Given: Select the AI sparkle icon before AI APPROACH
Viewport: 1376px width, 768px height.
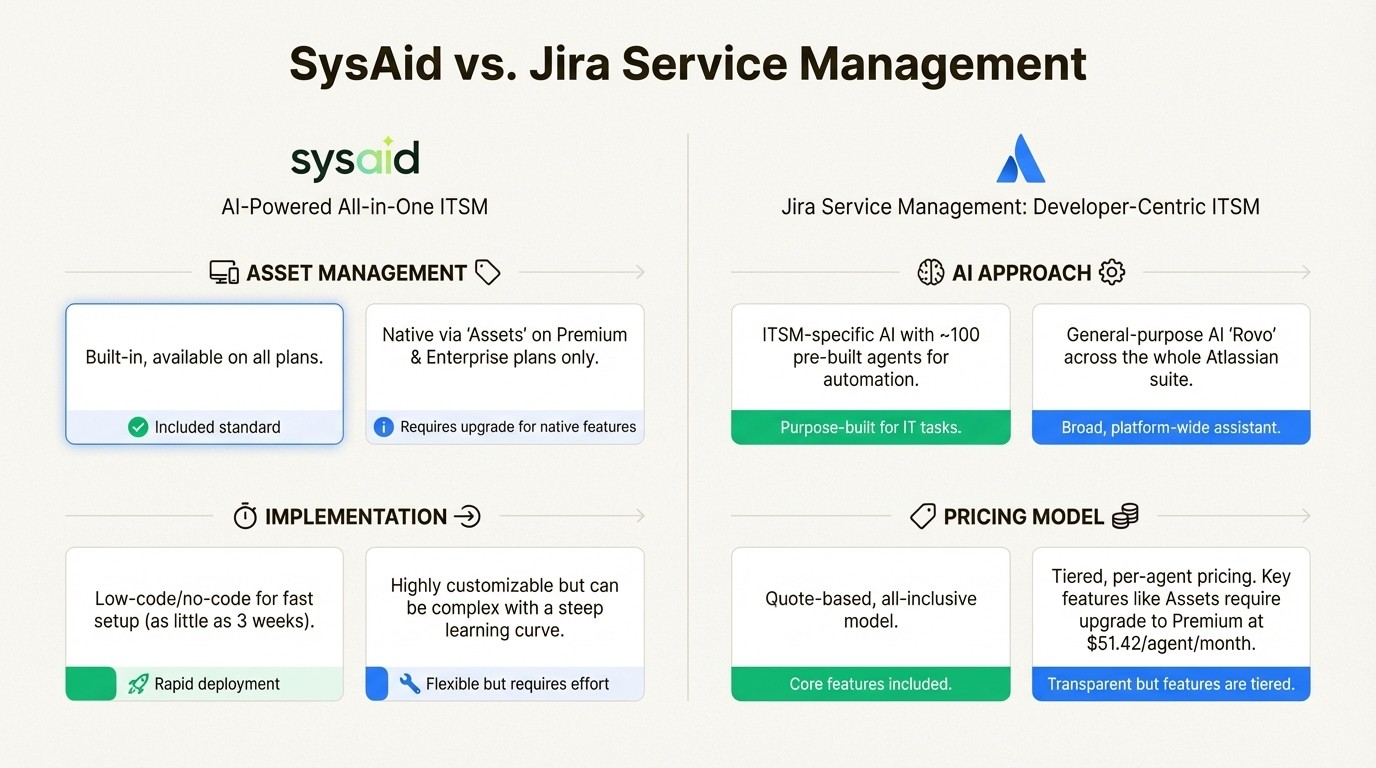Looking at the screenshot, I should tap(931, 271).
